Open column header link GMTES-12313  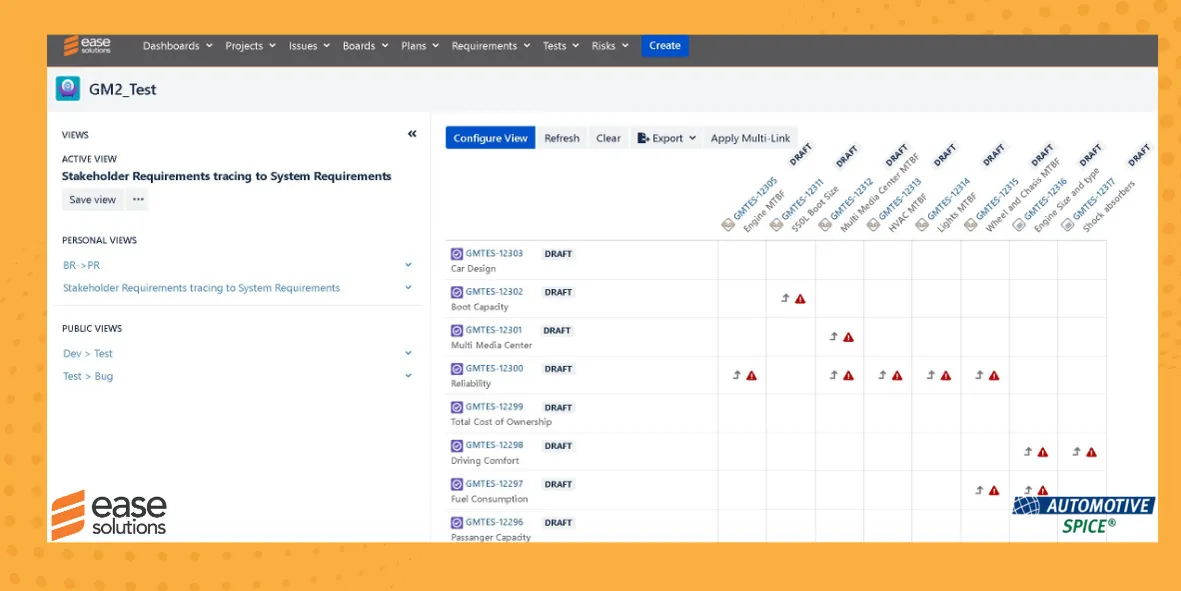point(901,201)
